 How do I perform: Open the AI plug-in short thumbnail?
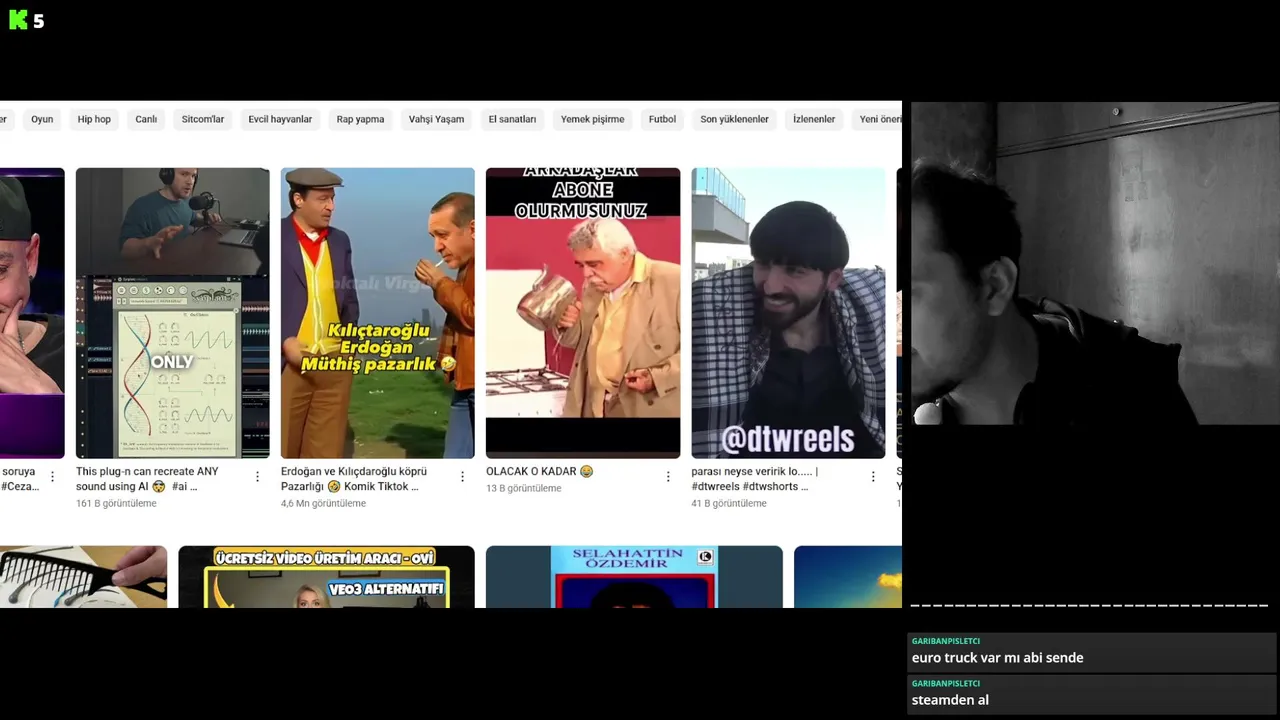pyautogui.click(x=172, y=313)
